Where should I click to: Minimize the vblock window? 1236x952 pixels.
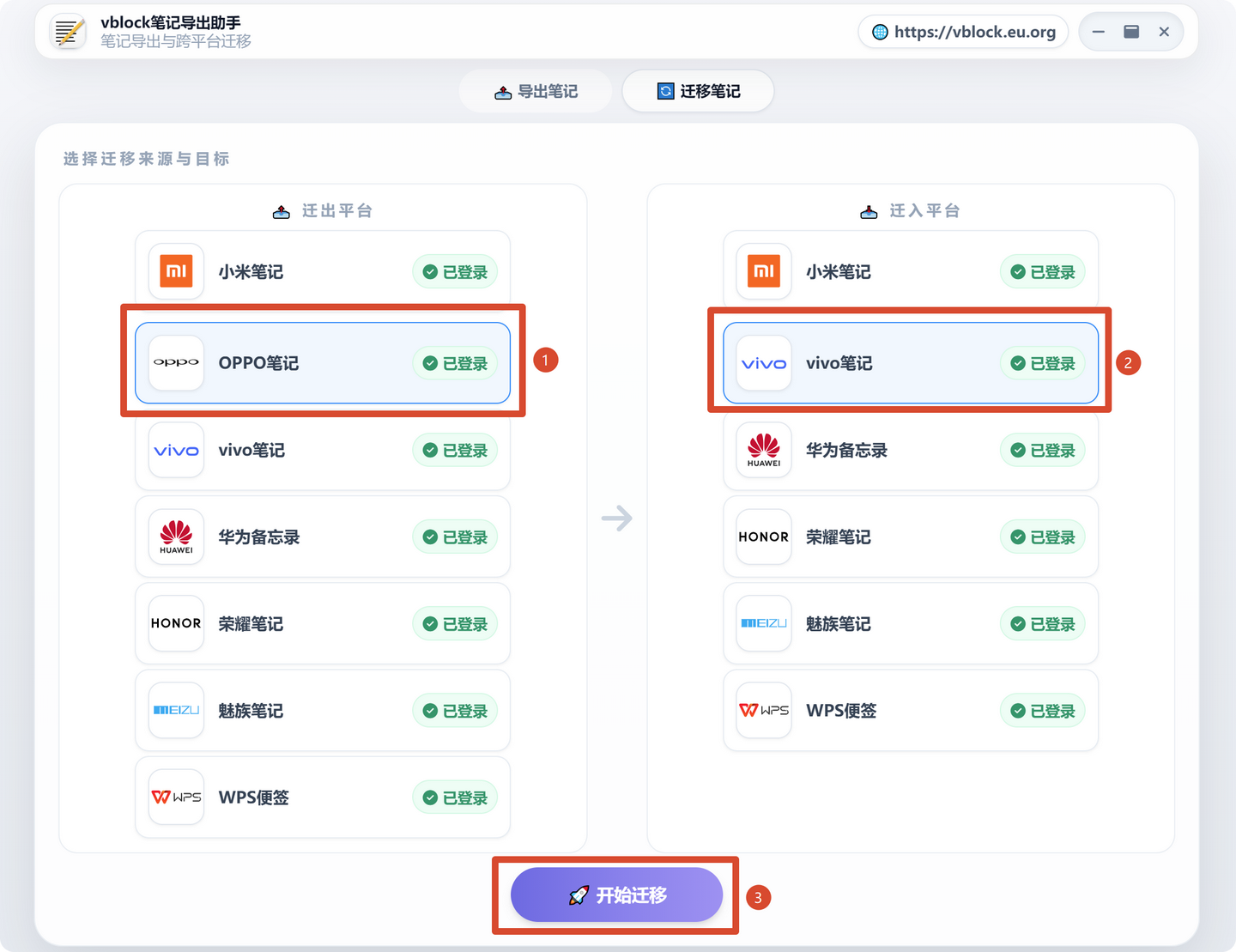click(1099, 32)
